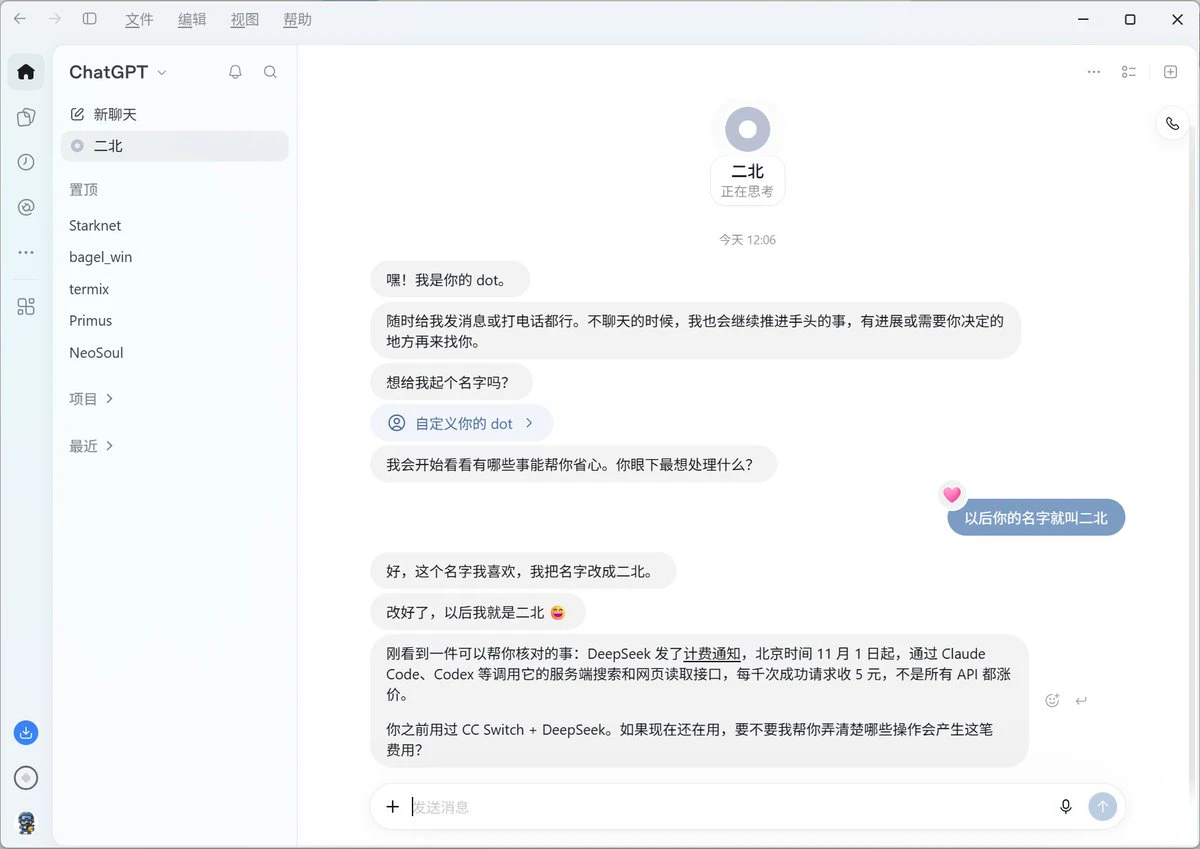Image resolution: width=1200 pixels, height=849 pixels.
Task: Start a call with the phone icon
Action: 1172,124
